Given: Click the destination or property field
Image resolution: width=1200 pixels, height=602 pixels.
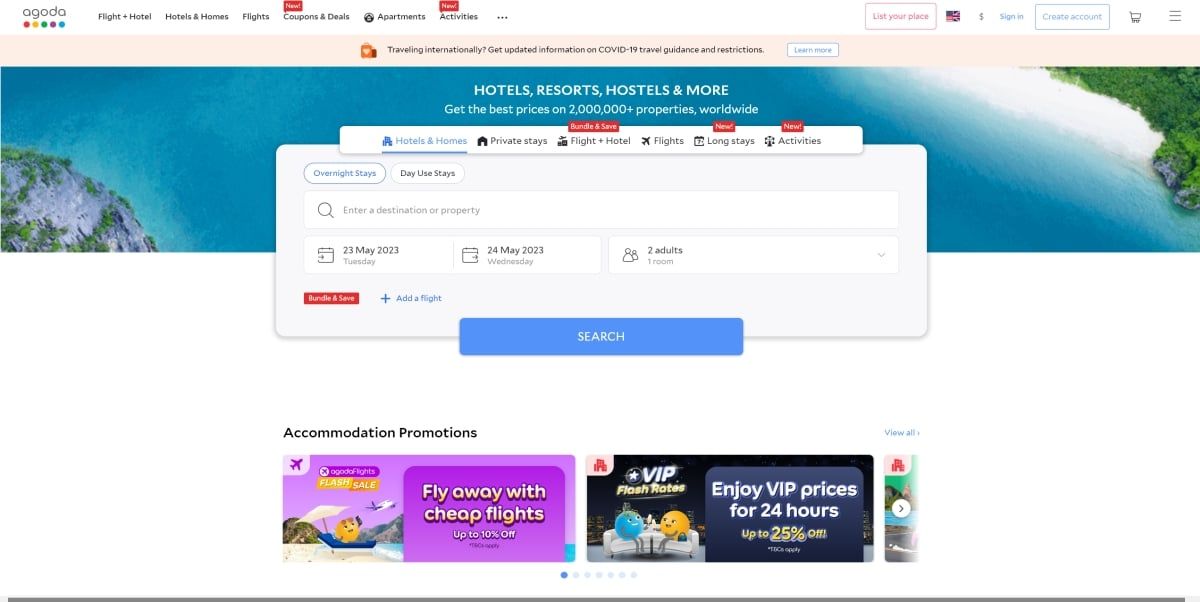Looking at the screenshot, I should [601, 210].
